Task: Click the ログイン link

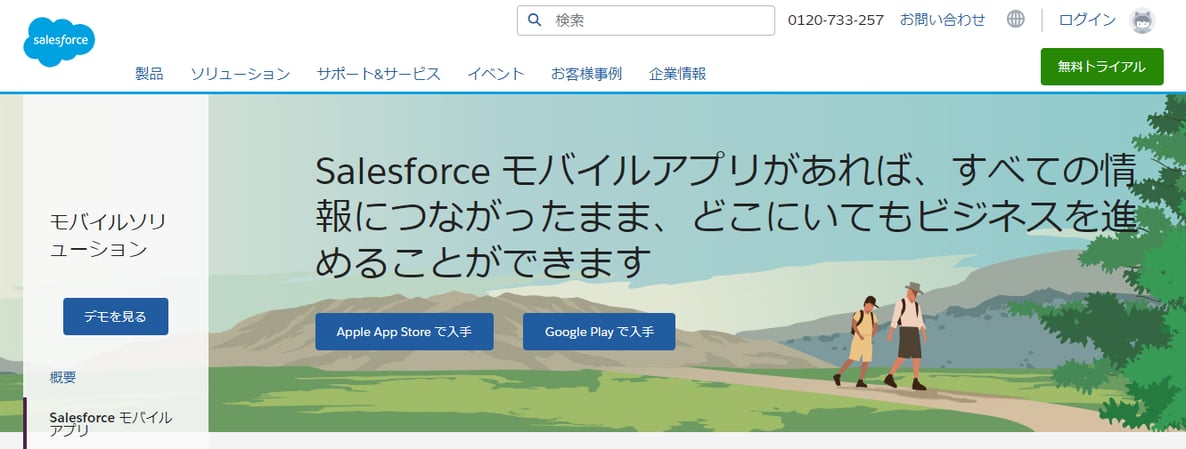Action: [1087, 20]
